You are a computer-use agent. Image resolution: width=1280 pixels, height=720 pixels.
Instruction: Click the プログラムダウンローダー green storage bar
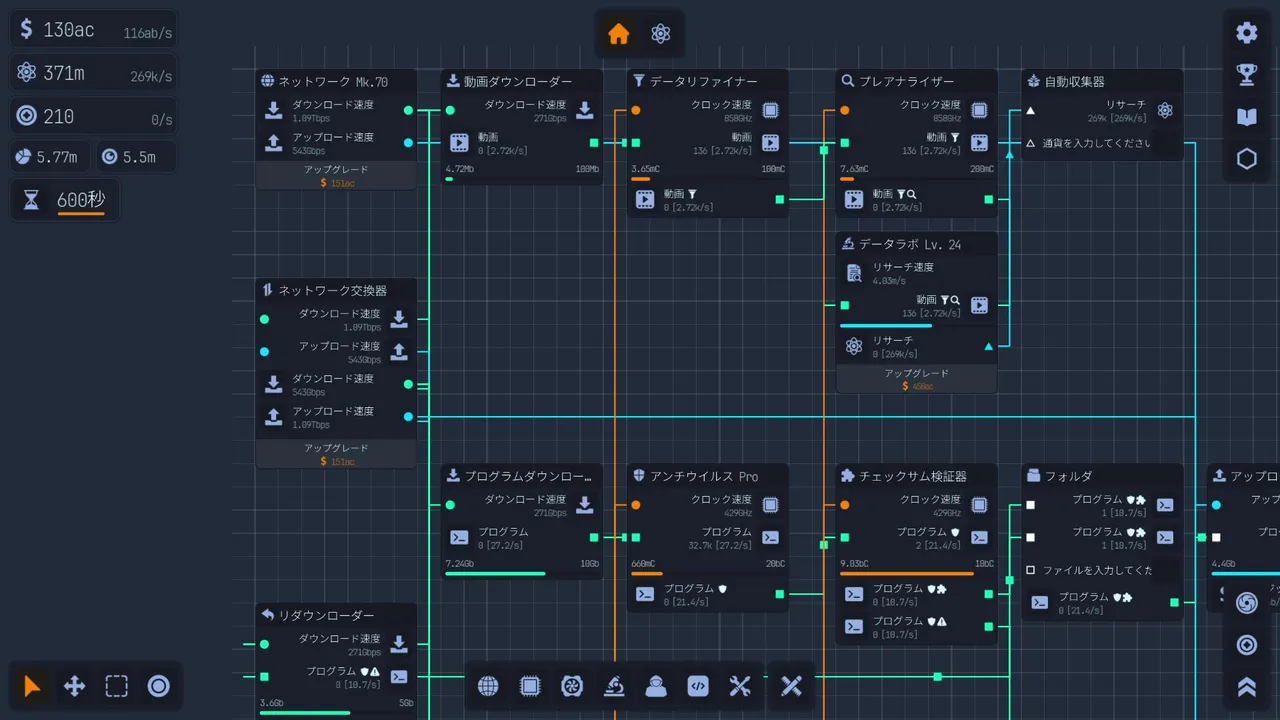click(521, 574)
